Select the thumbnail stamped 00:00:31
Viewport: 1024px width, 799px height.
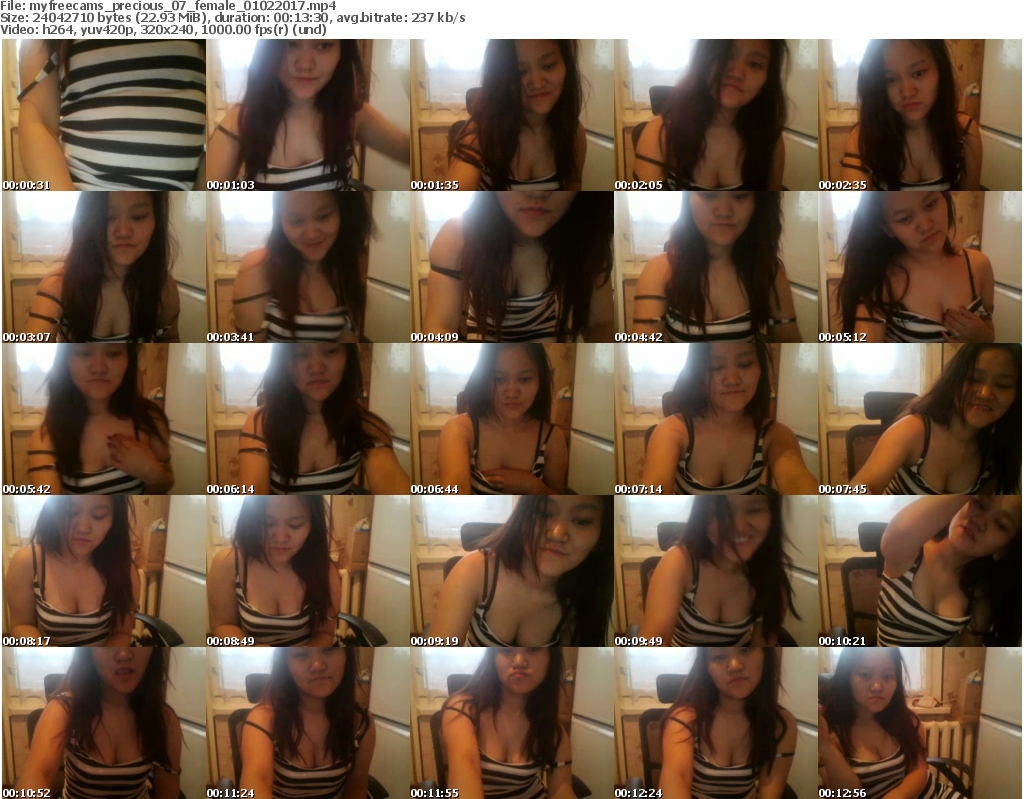(x=104, y=115)
